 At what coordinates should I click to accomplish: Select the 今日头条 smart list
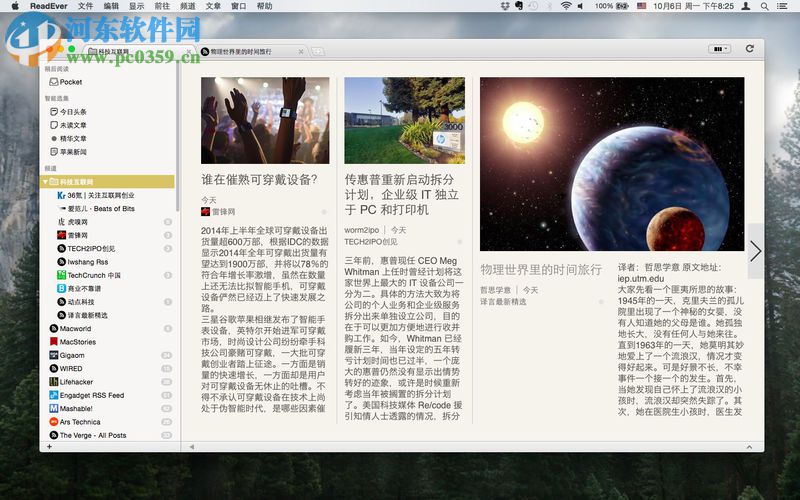pos(68,112)
